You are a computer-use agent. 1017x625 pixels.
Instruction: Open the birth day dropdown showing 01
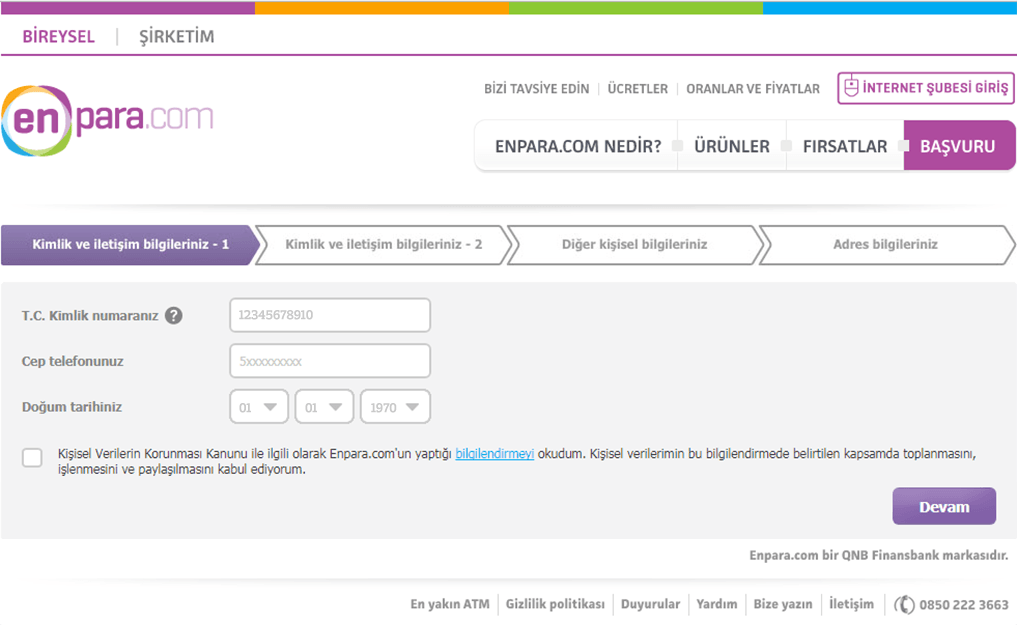pos(259,407)
